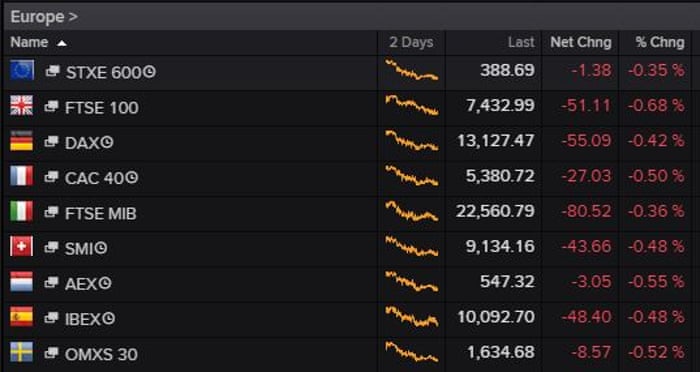Sort by the Net Chng column header
700x372 pixels.
point(581,42)
